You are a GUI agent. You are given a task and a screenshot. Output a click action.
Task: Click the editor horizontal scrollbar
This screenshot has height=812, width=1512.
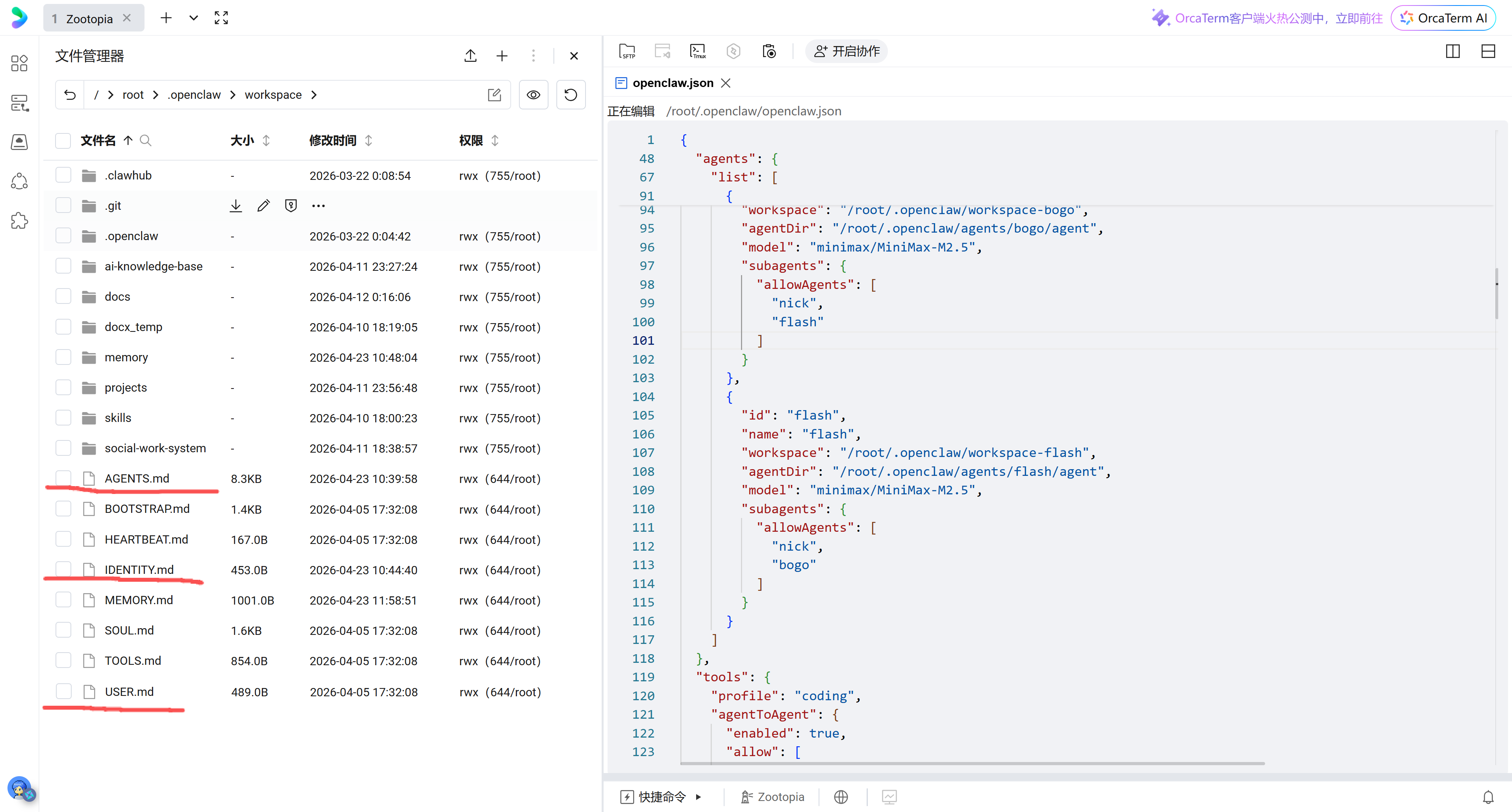(x=972, y=764)
